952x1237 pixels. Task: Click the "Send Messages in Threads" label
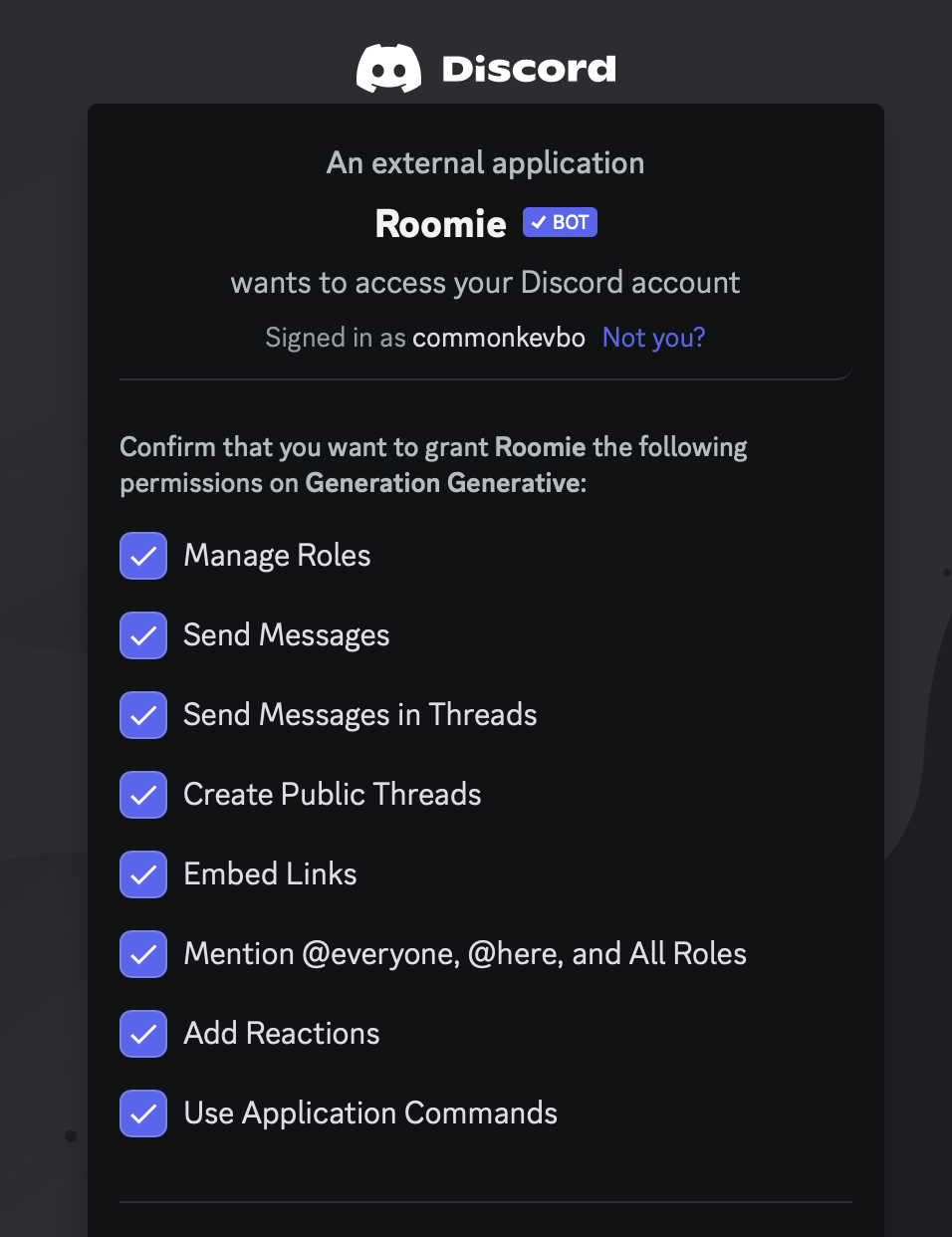pyautogui.click(x=359, y=715)
